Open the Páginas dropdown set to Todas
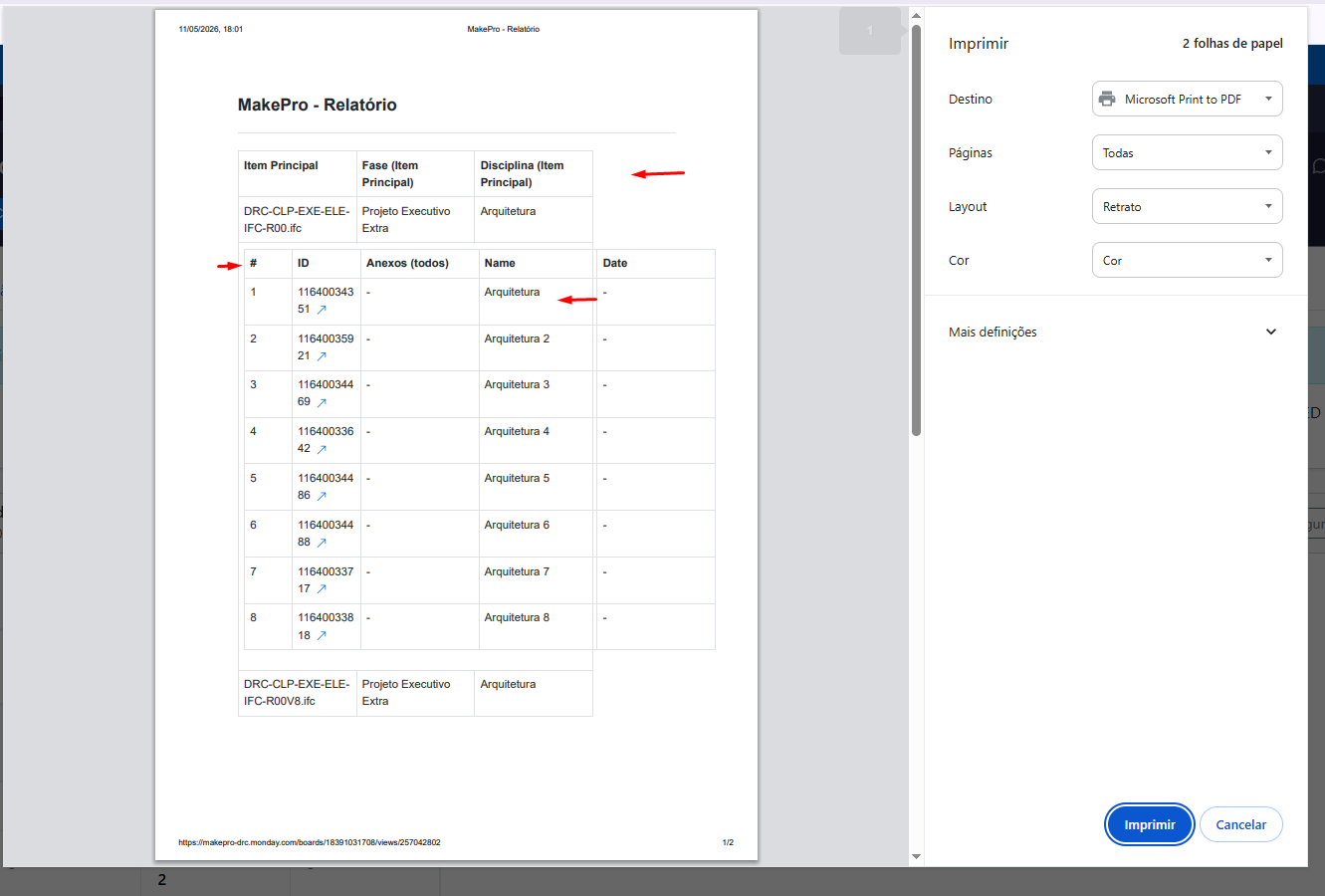The width and height of the screenshot is (1325, 896). [1187, 153]
